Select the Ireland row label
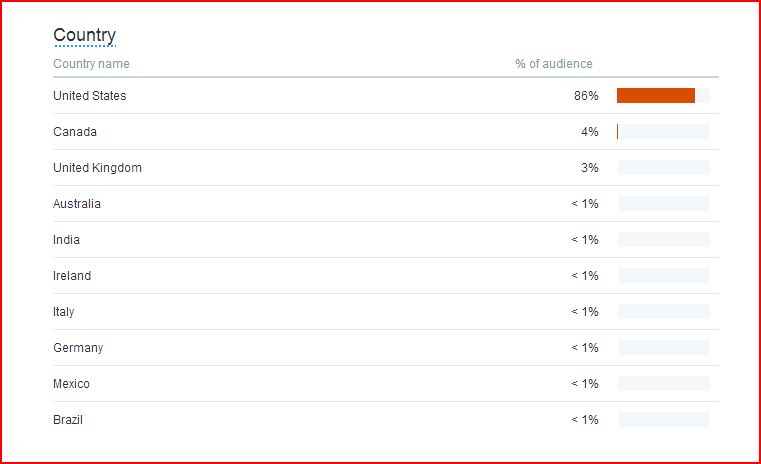This screenshot has height=464, width=761. click(x=72, y=275)
